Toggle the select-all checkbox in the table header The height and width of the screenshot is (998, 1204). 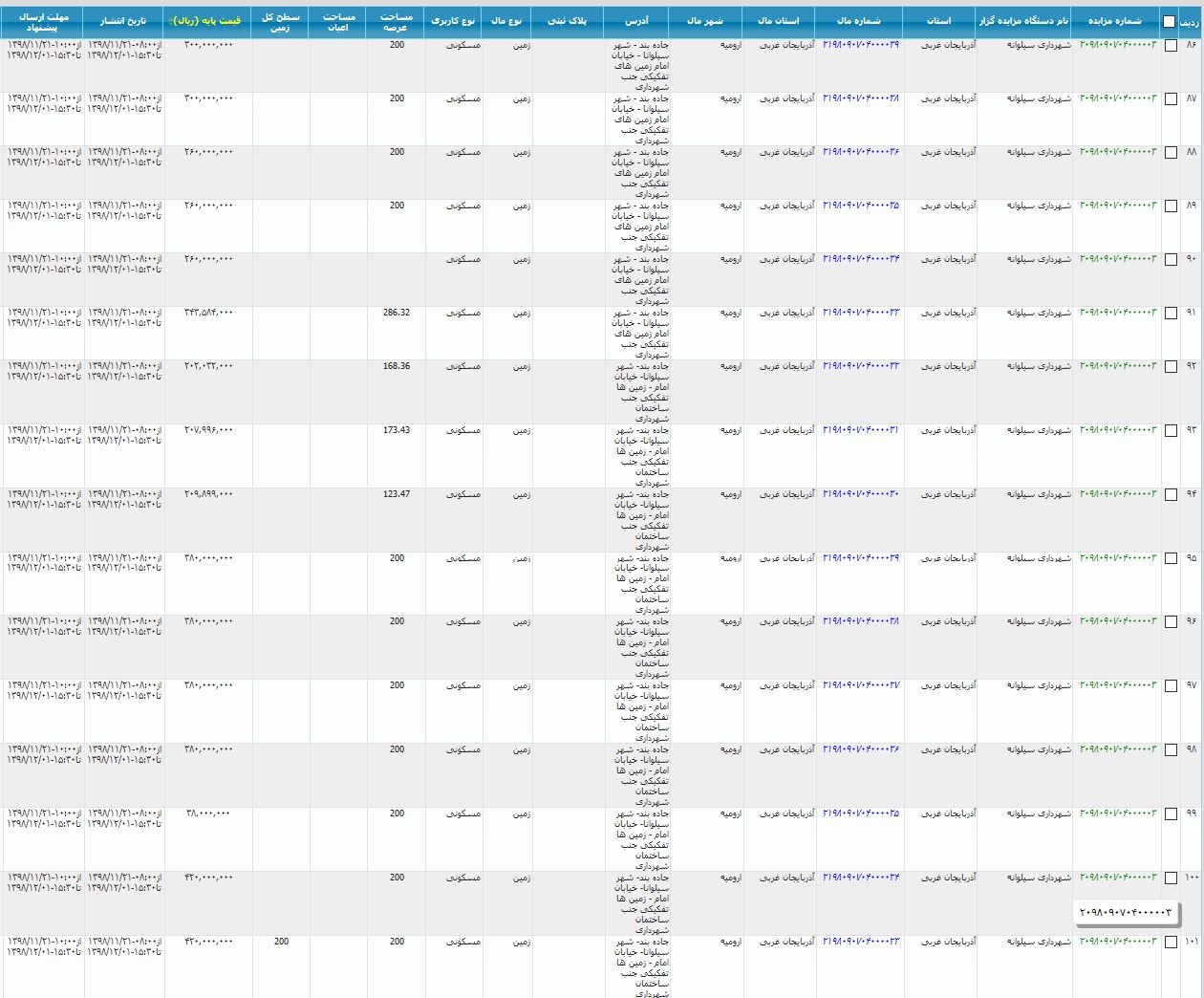click(1169, 21)
